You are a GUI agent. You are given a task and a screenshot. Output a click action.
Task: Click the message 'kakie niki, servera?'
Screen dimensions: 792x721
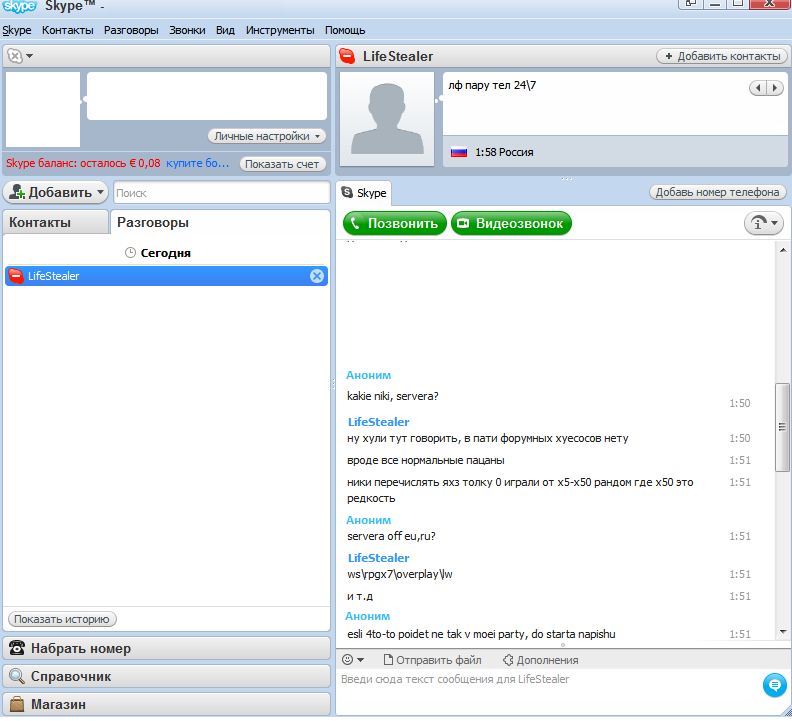click(x=392, y=396)
